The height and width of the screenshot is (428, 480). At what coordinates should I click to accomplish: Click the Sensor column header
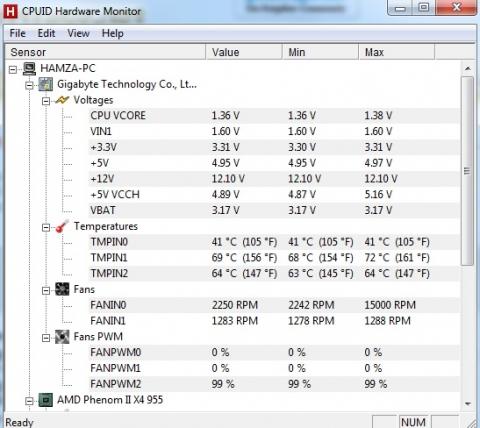coord(105,52)
